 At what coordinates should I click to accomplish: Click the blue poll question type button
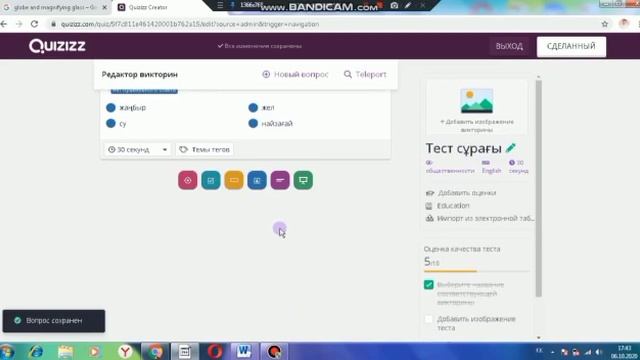257,180
